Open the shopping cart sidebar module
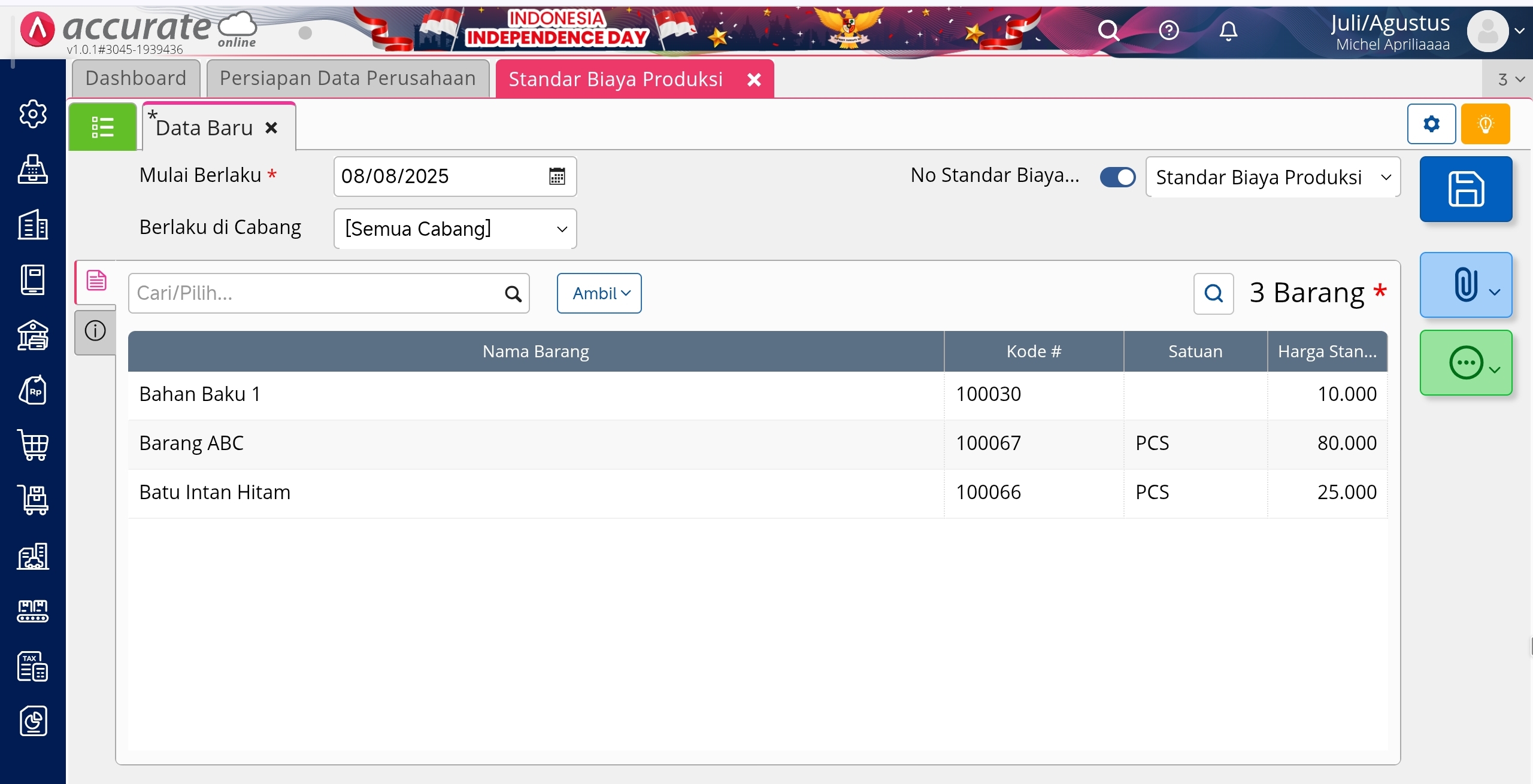The image size is (1533, 784). 33,445
